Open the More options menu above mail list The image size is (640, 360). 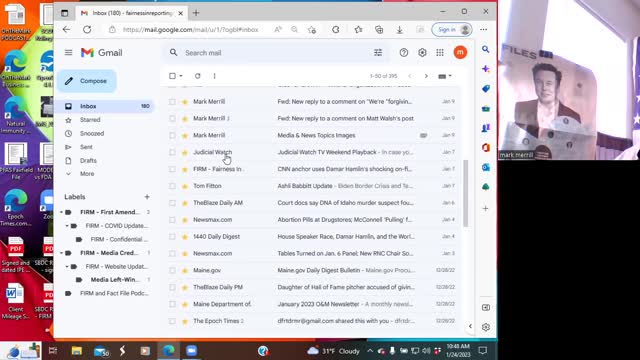pos(214,76)
